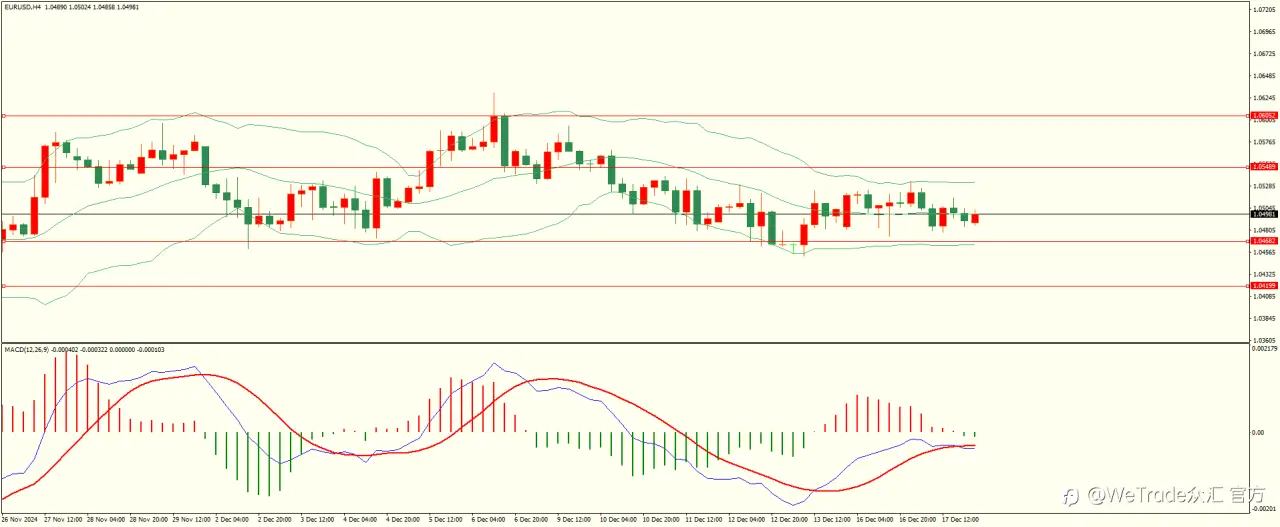This screenshot has height=527, width=1280.
Task: Select the black current-price line at 1.04981
Action: point(624,214)
